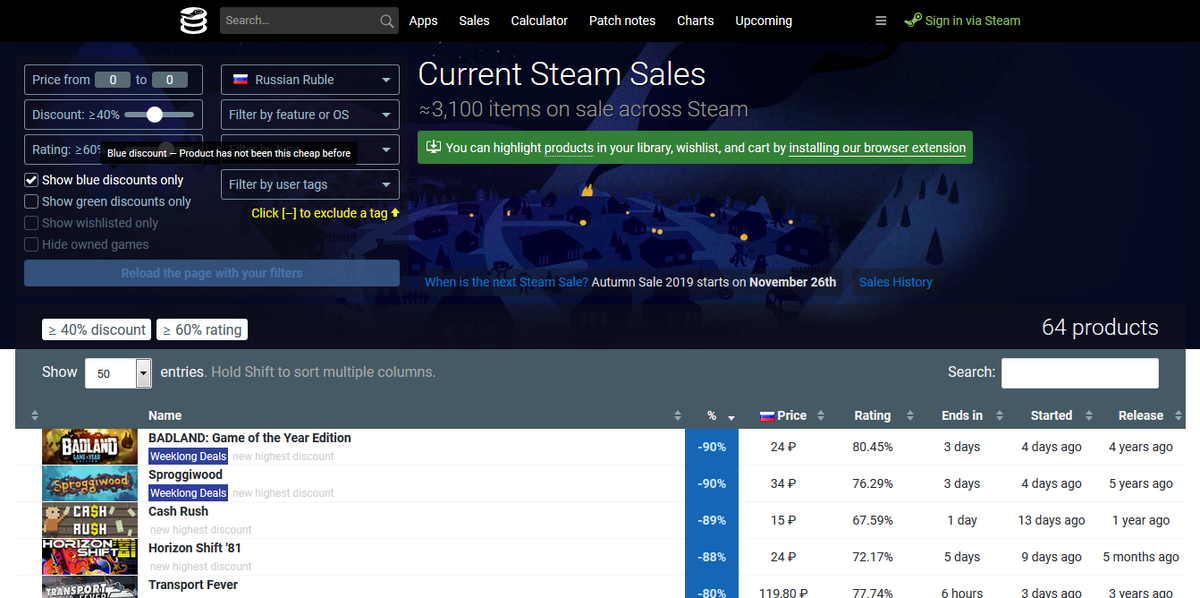The width and height of the screenshot is (1200, 598).
Task: Click sort arrows on Release column
Action: [x=1181, y=416]
